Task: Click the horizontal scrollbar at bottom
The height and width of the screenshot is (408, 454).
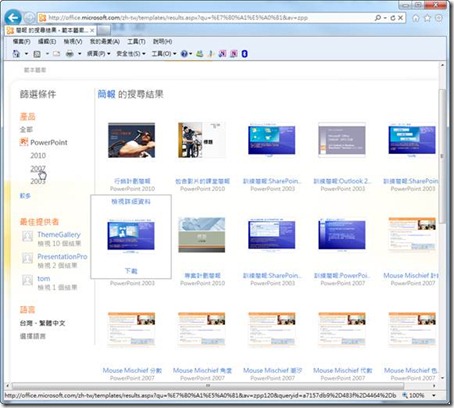Action: [x=208, y=386]
